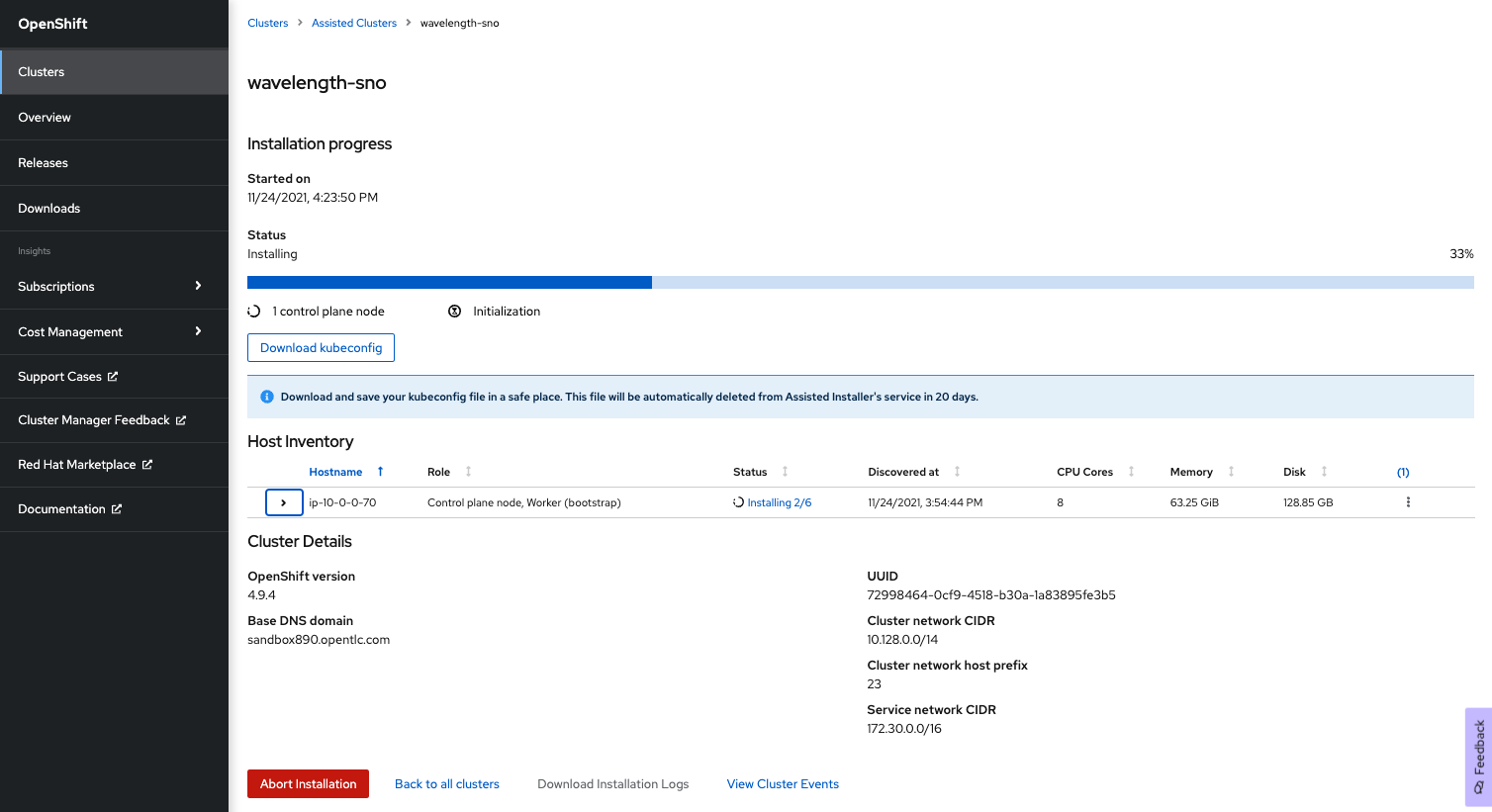Image resolution: width=1492 pixels, height=812 pixels.
Task: Download the kubeconfig file
Action: tap(321, 347)
